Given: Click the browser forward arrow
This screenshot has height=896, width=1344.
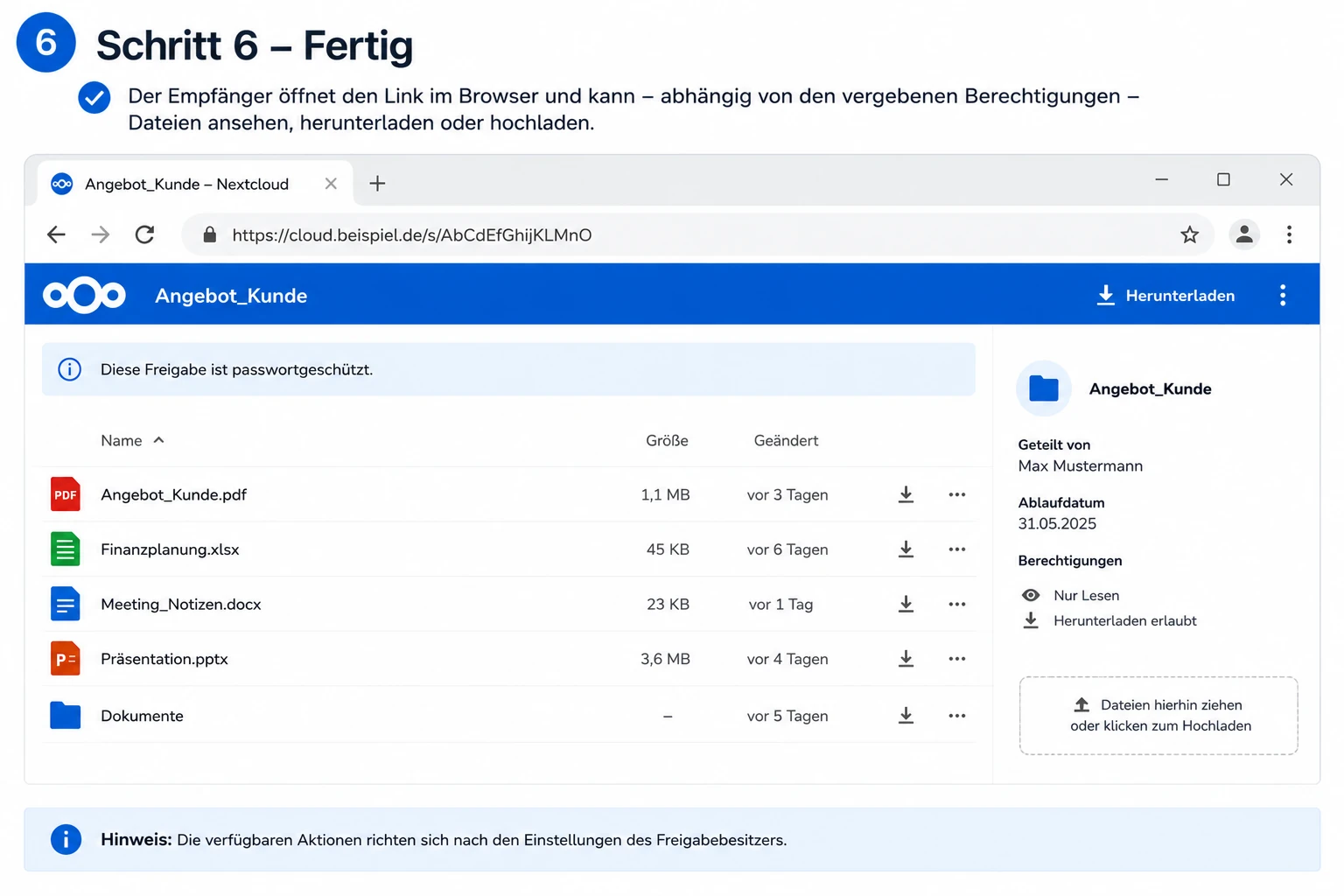Looking at the screenshot, I should (x=101, y=234).
